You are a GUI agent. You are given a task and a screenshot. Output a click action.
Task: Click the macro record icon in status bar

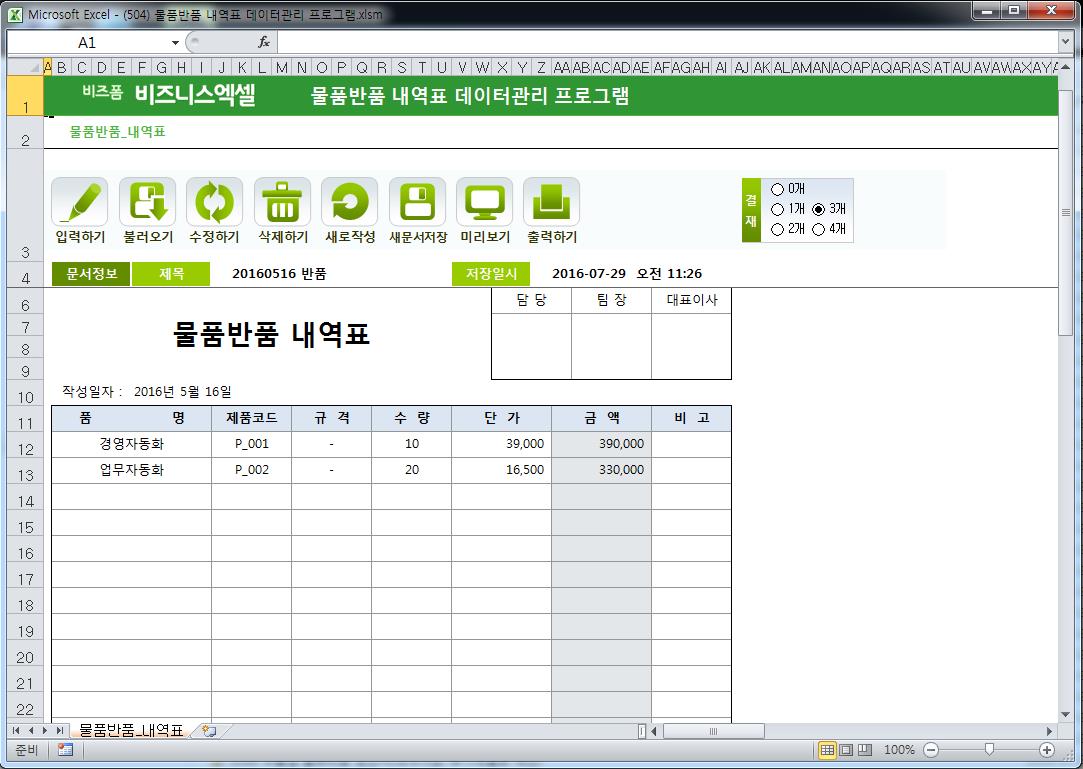[66, 750]
